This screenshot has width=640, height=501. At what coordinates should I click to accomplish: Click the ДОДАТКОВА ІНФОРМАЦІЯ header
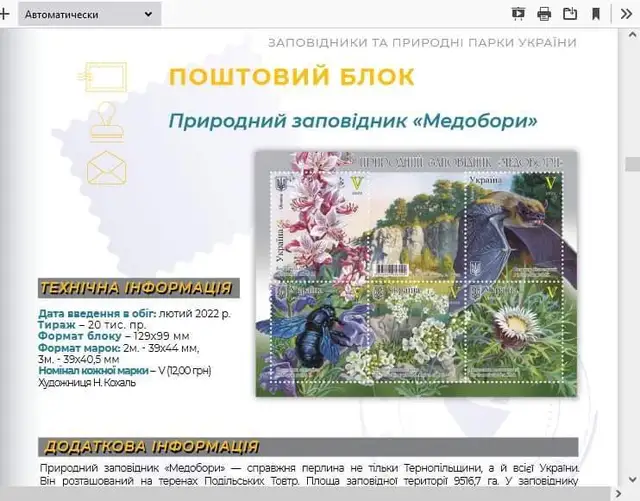(x=308, y=447)
